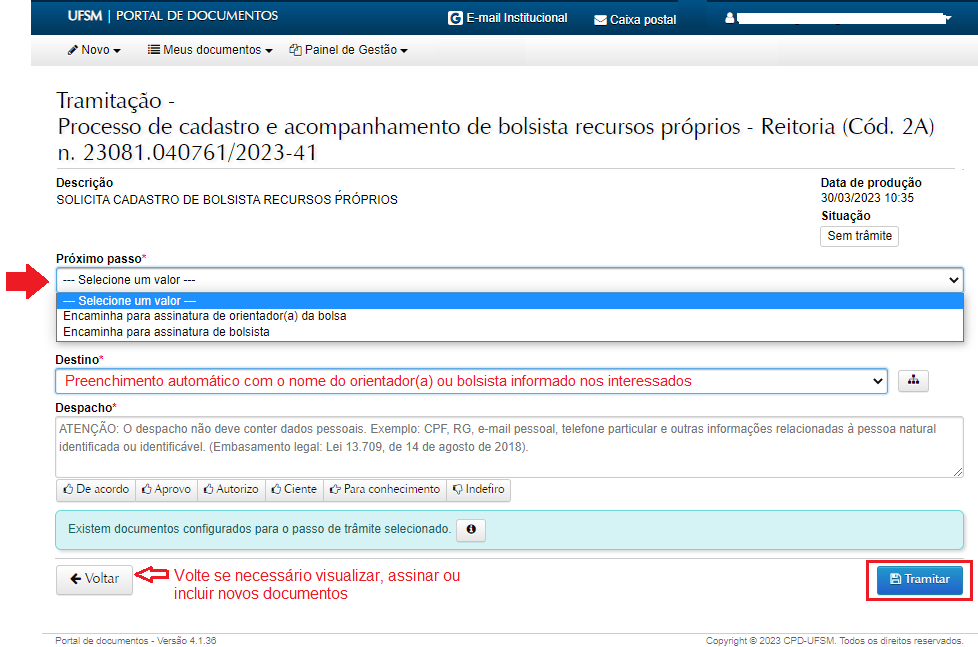Open Meus documentos menu
978x647 pixels.
coord(210,50)
